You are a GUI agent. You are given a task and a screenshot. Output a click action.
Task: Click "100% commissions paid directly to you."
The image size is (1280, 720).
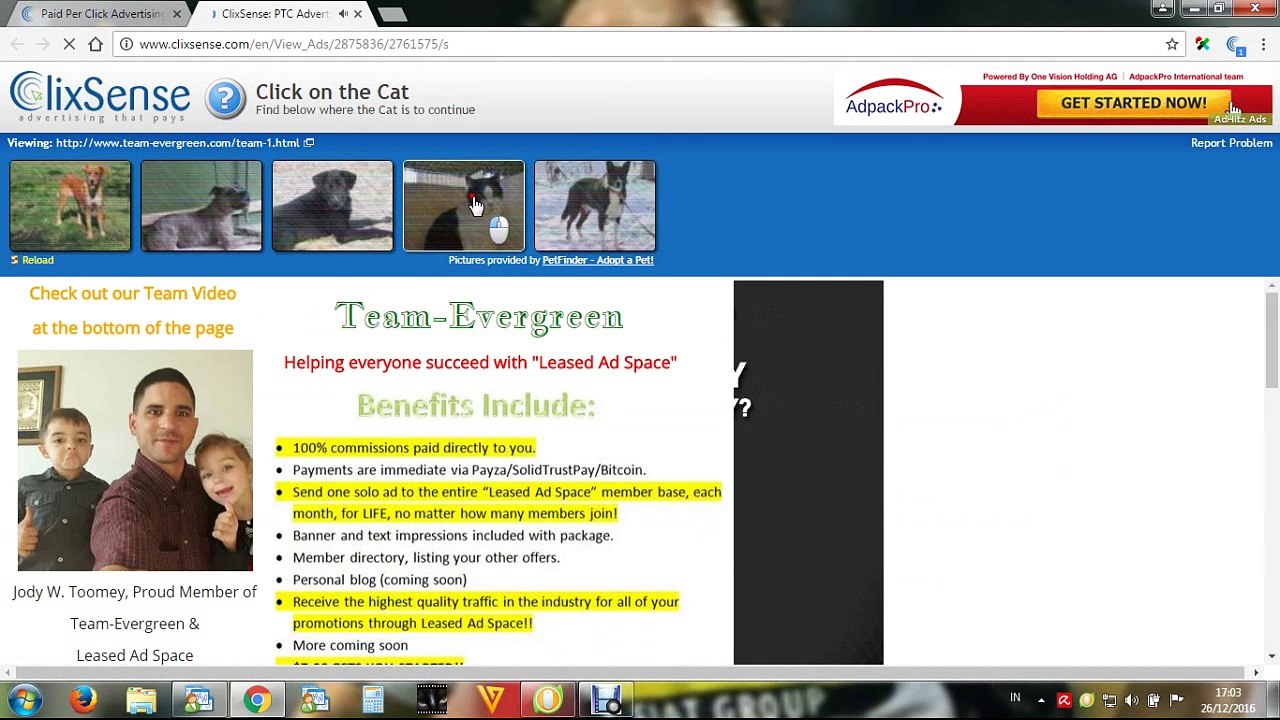coord(414,448)
